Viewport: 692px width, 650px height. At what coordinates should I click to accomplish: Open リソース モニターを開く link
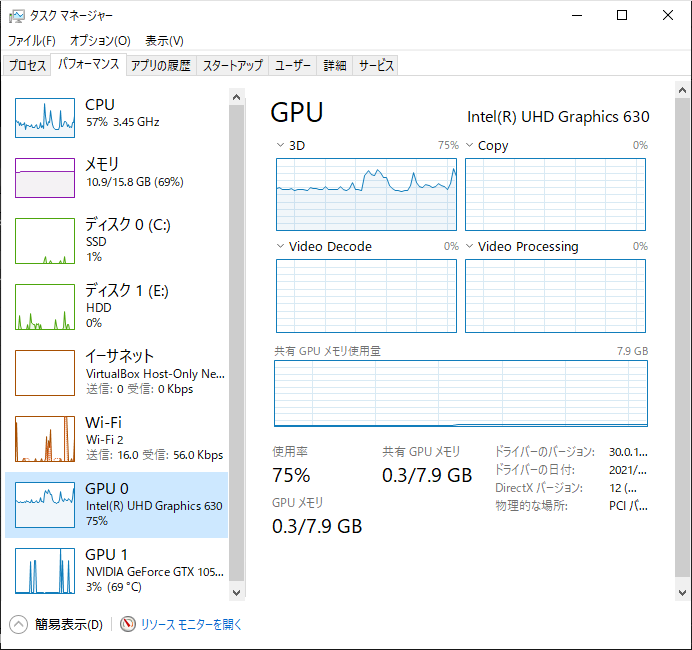[191, 624]
